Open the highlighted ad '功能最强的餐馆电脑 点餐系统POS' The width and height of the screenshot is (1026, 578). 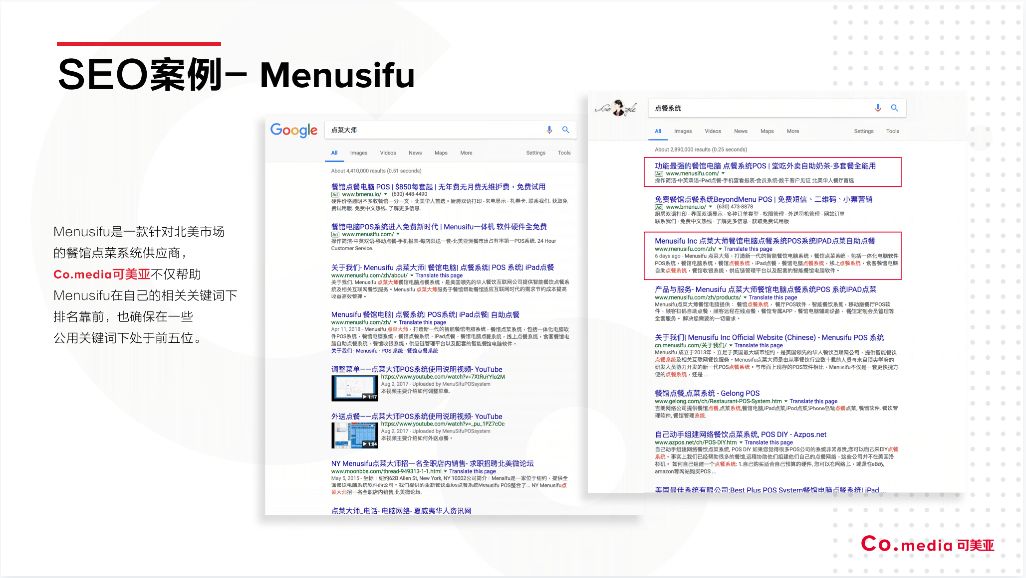[765, 166]
